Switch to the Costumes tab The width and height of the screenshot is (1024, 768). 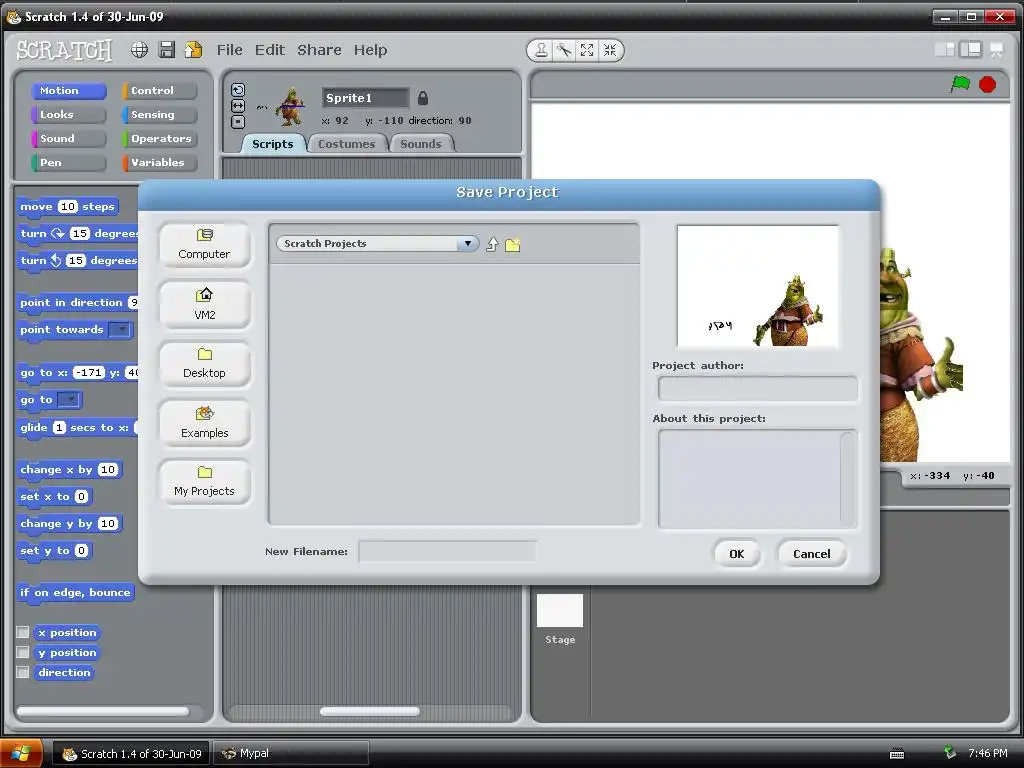[x=347, y=144]
